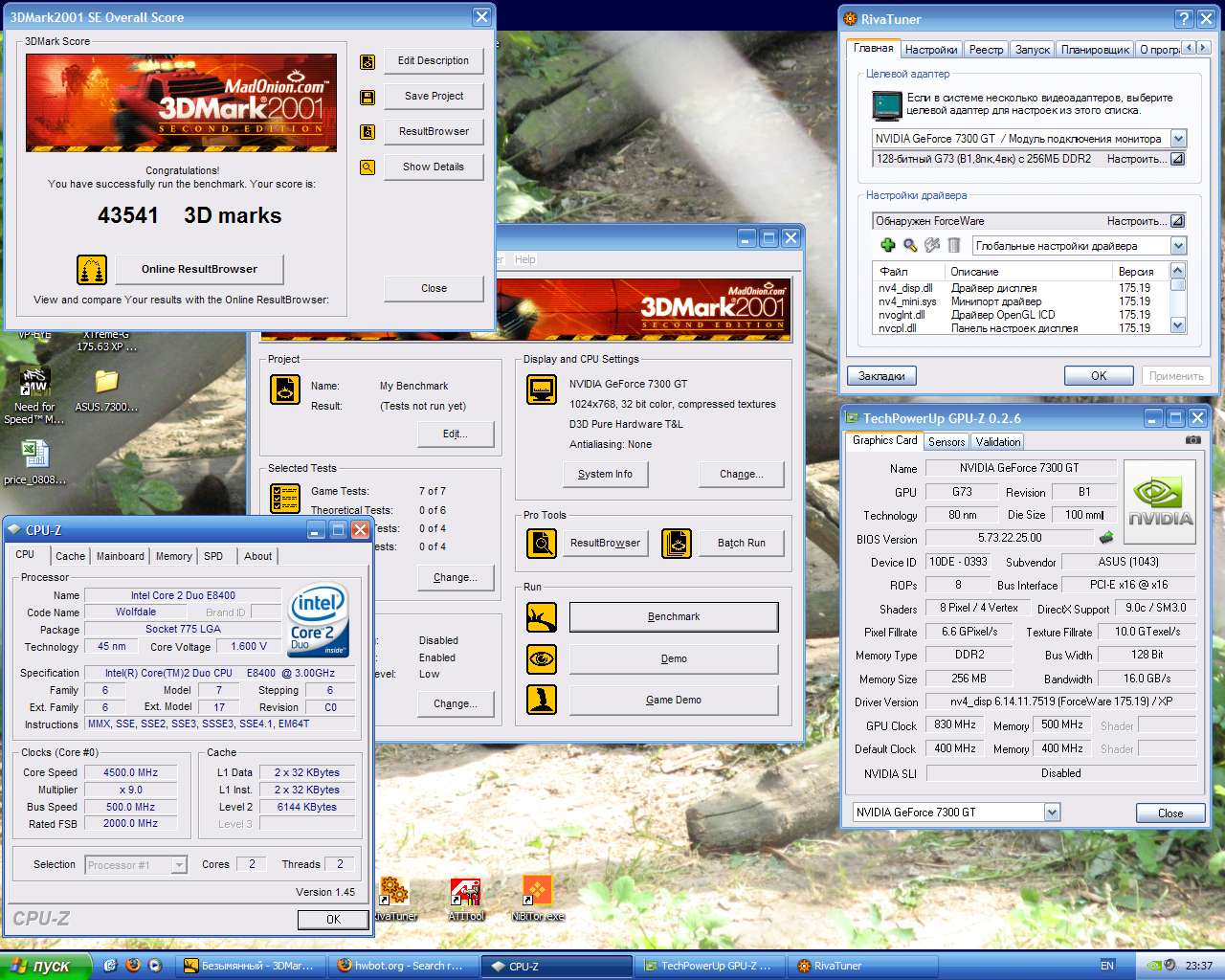The height and width of the screenshot is (980, 1225).
Task: Open the Memory tab in CPU-Z
Action: pyautogui.click(x=173, y=556)
